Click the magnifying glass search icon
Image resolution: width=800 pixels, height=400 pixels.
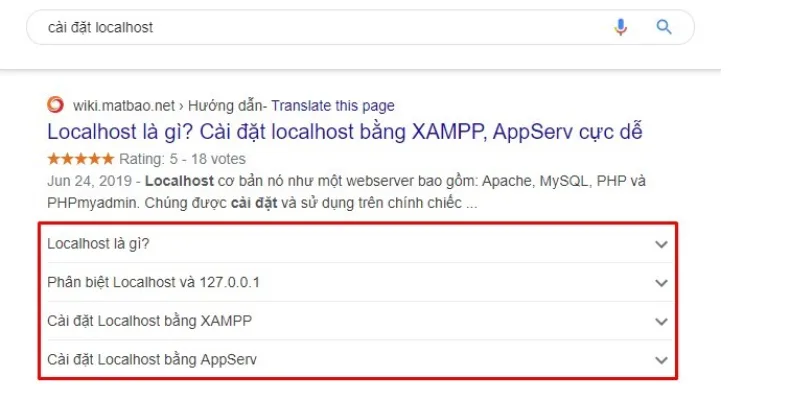click(x=664, y=27)
